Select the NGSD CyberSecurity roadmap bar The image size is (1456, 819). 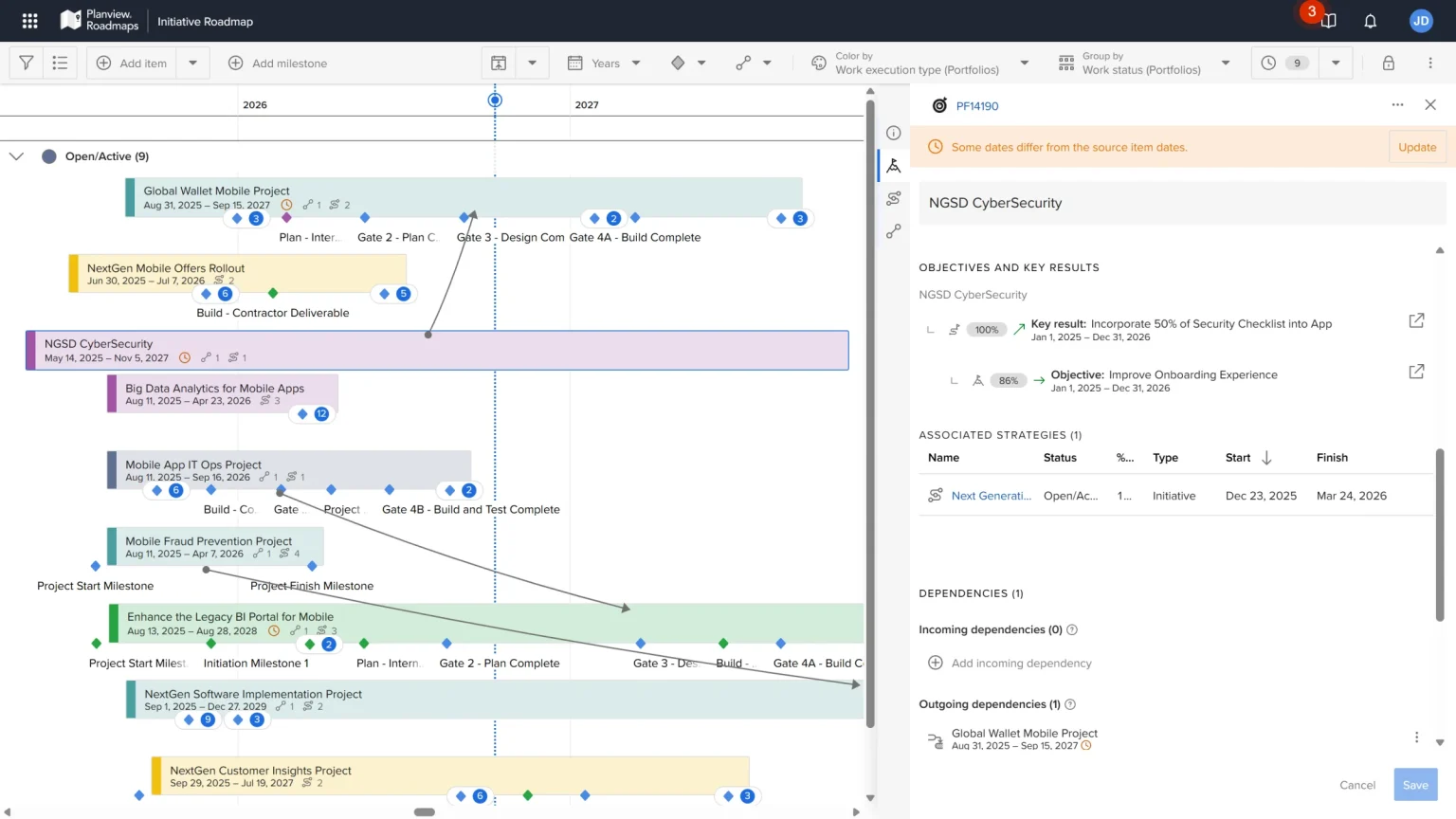pyautogui.click(x=437, y=350)
